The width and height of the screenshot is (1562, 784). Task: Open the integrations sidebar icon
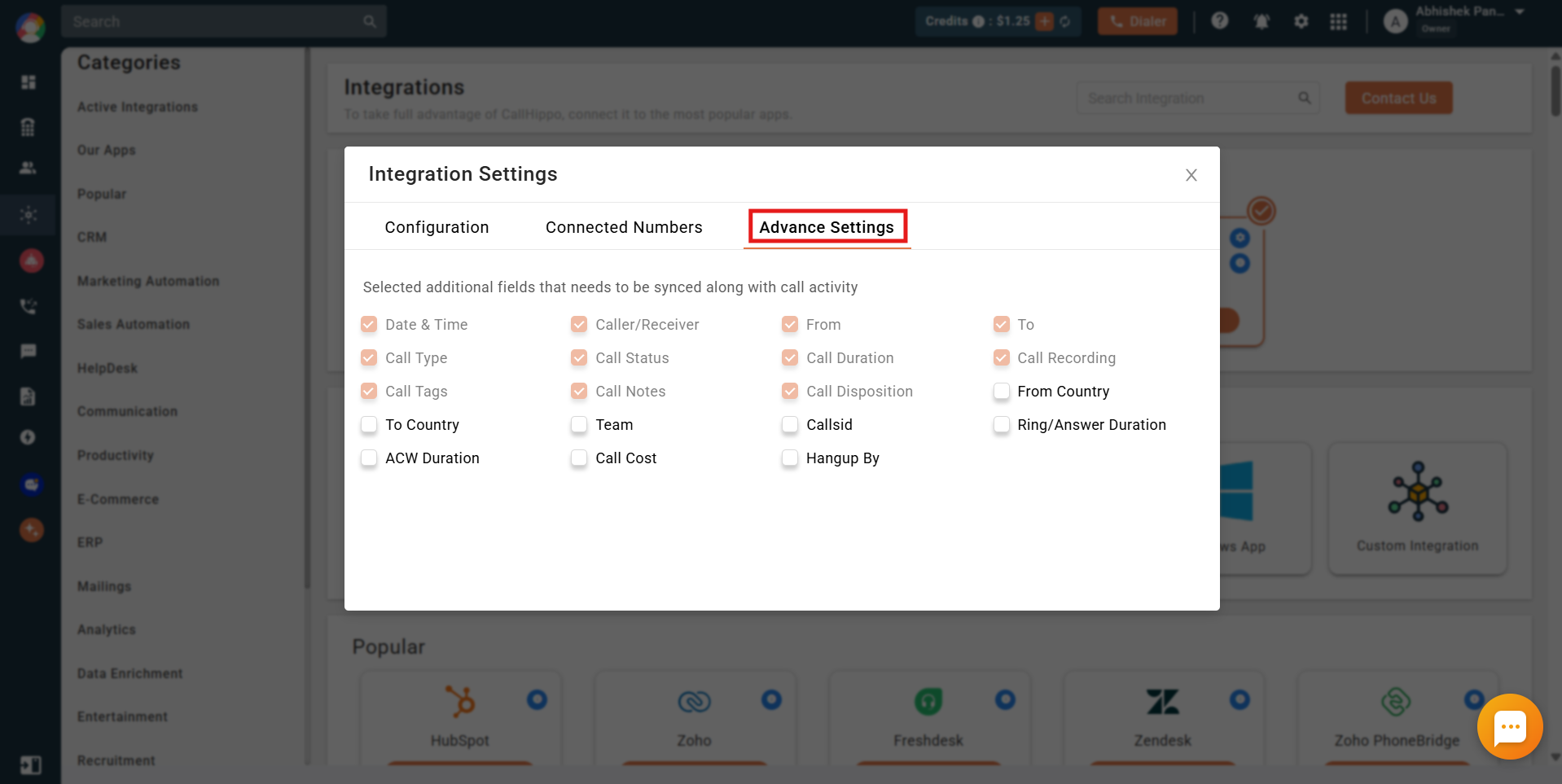29,215
